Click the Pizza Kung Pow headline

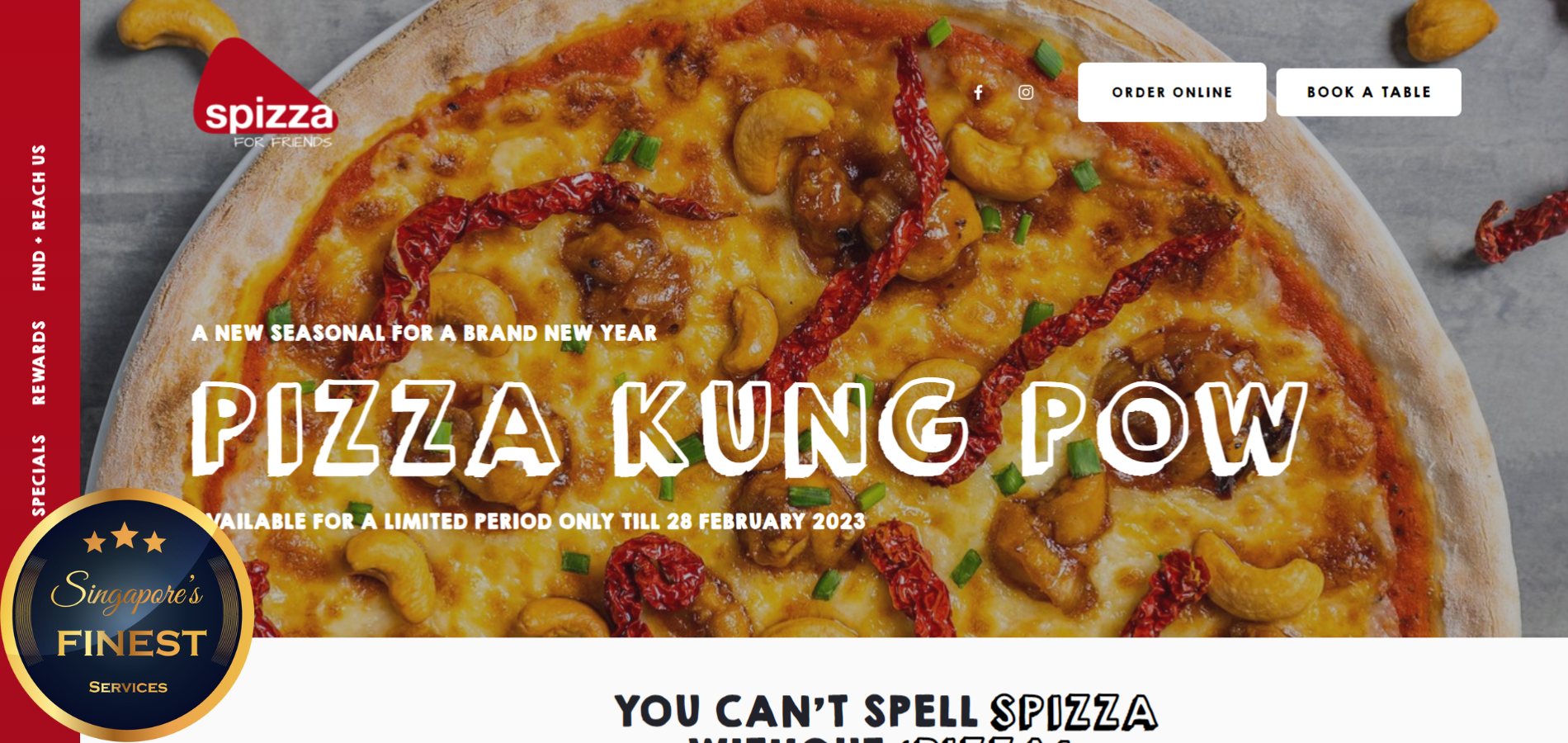coord(749,428)
